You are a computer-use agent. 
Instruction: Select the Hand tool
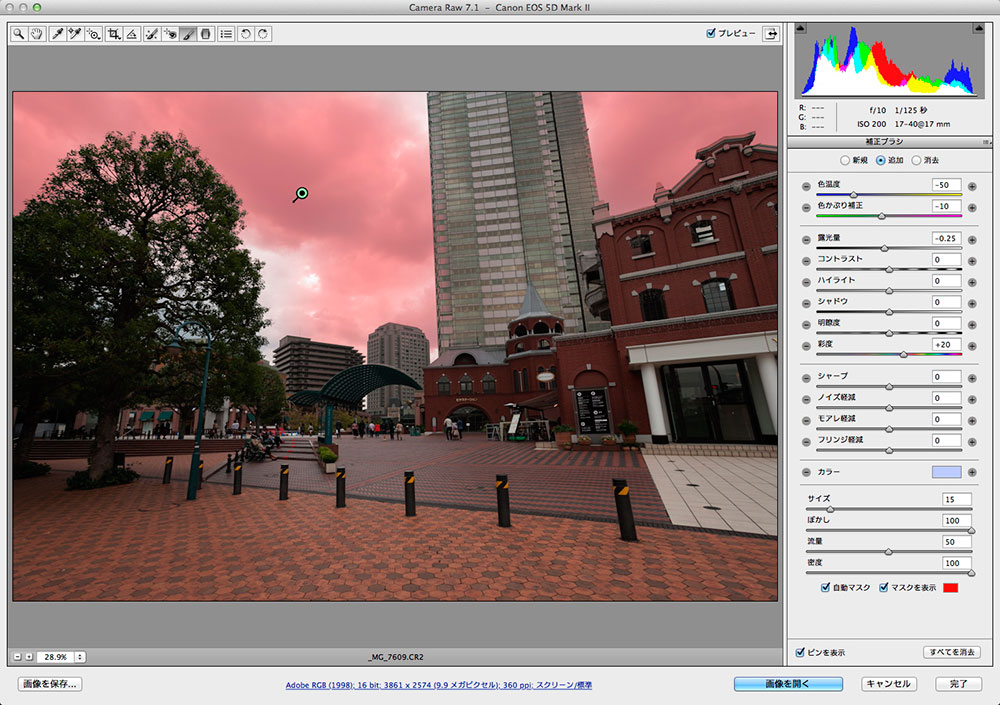36,34
